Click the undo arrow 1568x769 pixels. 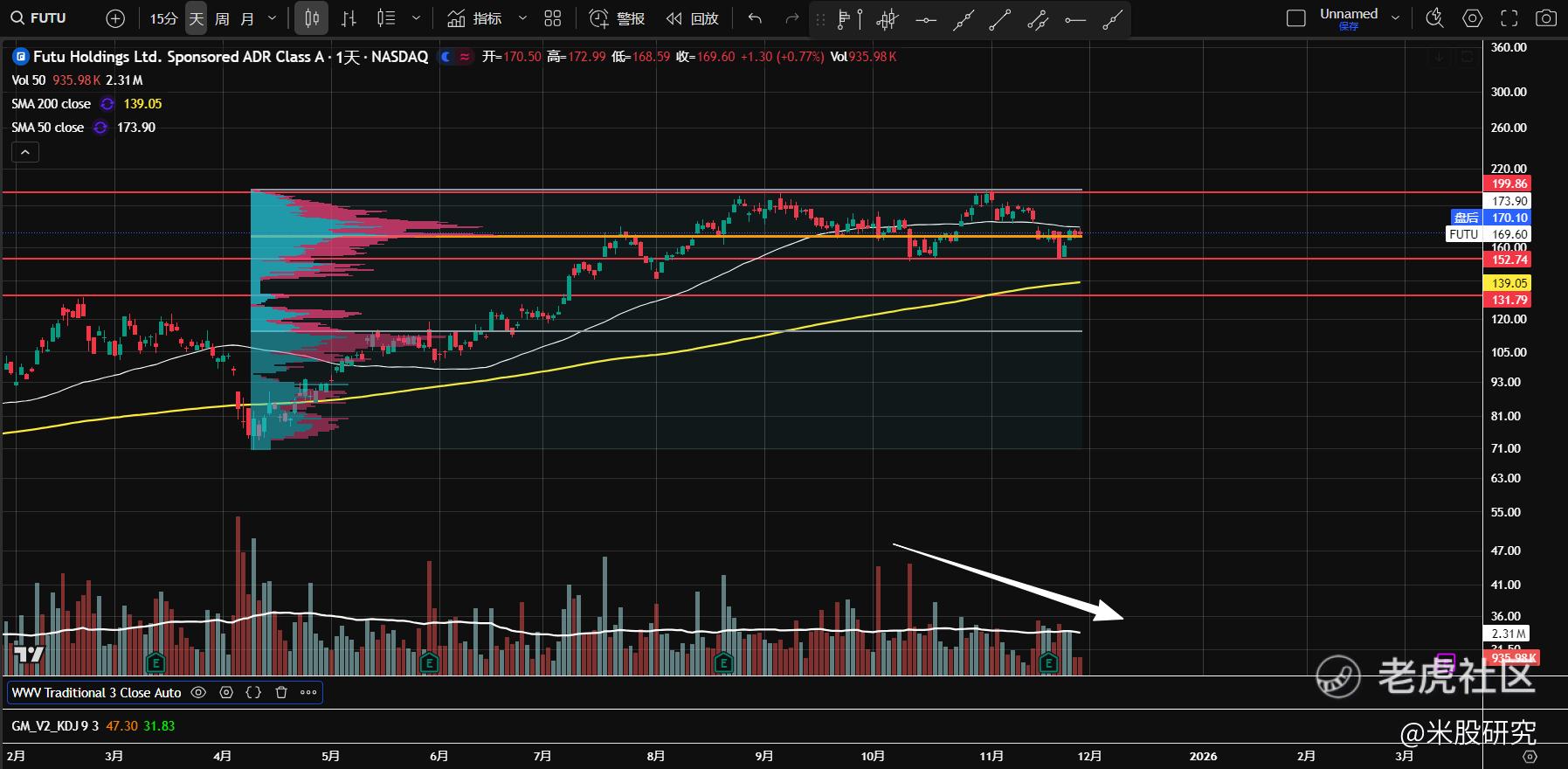tap(755, 17)
